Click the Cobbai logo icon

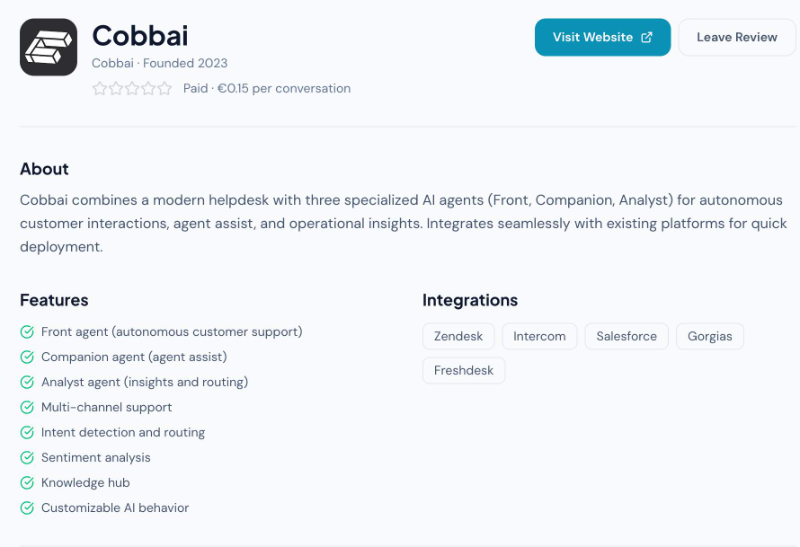coord(48,47)
